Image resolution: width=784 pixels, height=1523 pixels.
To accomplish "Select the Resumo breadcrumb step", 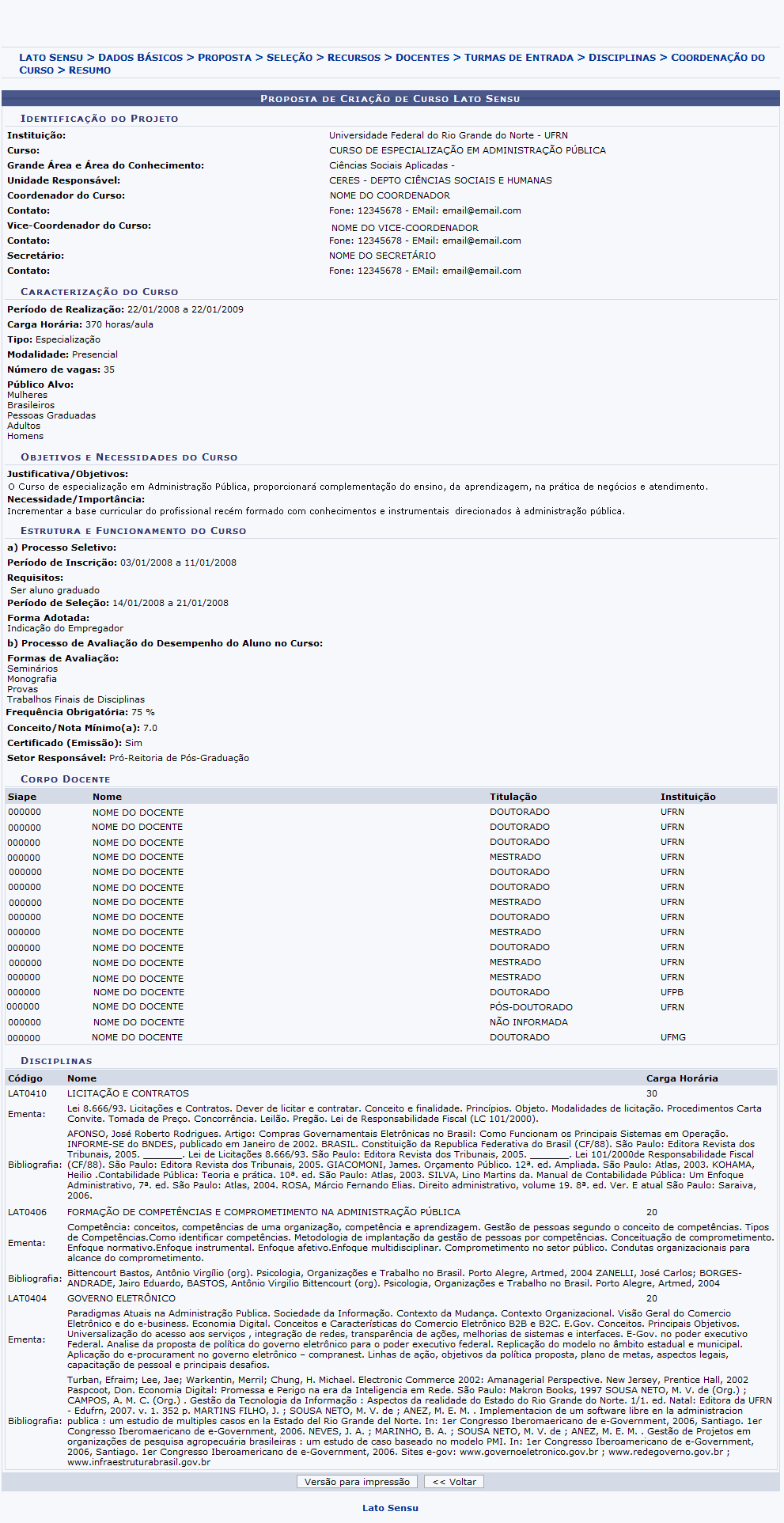I will click(89, 70).
